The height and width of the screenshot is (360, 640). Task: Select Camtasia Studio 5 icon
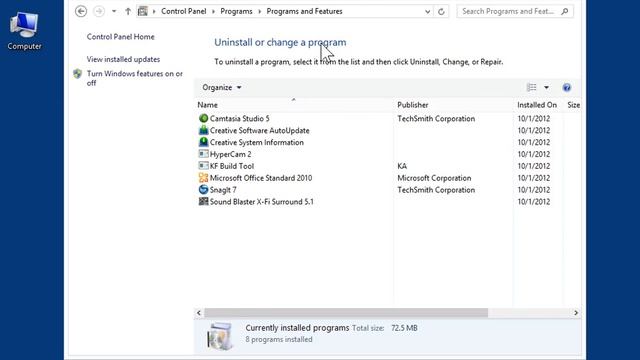(203, 118)
